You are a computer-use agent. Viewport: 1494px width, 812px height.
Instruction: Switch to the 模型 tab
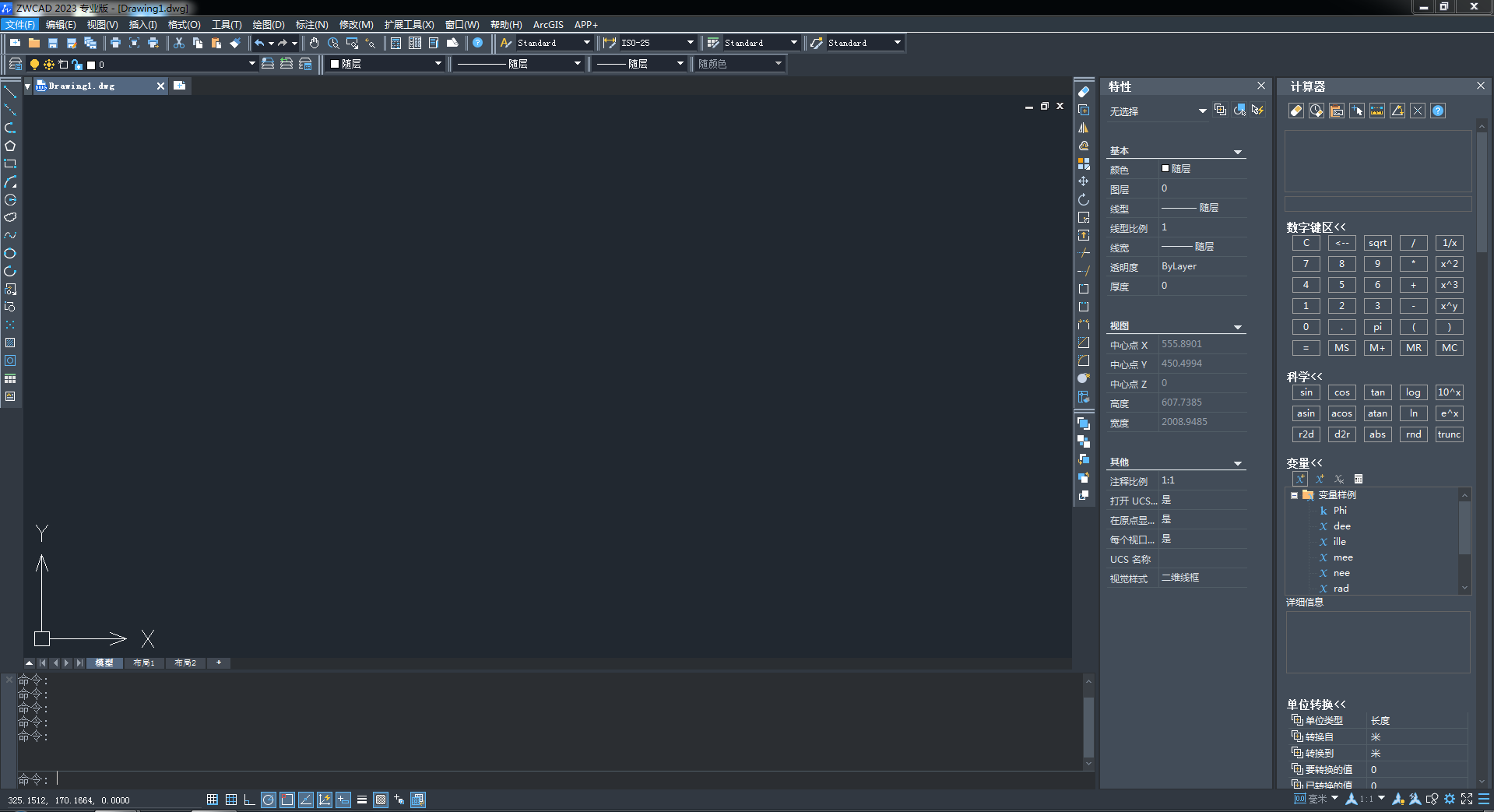(x=104, y=663)
